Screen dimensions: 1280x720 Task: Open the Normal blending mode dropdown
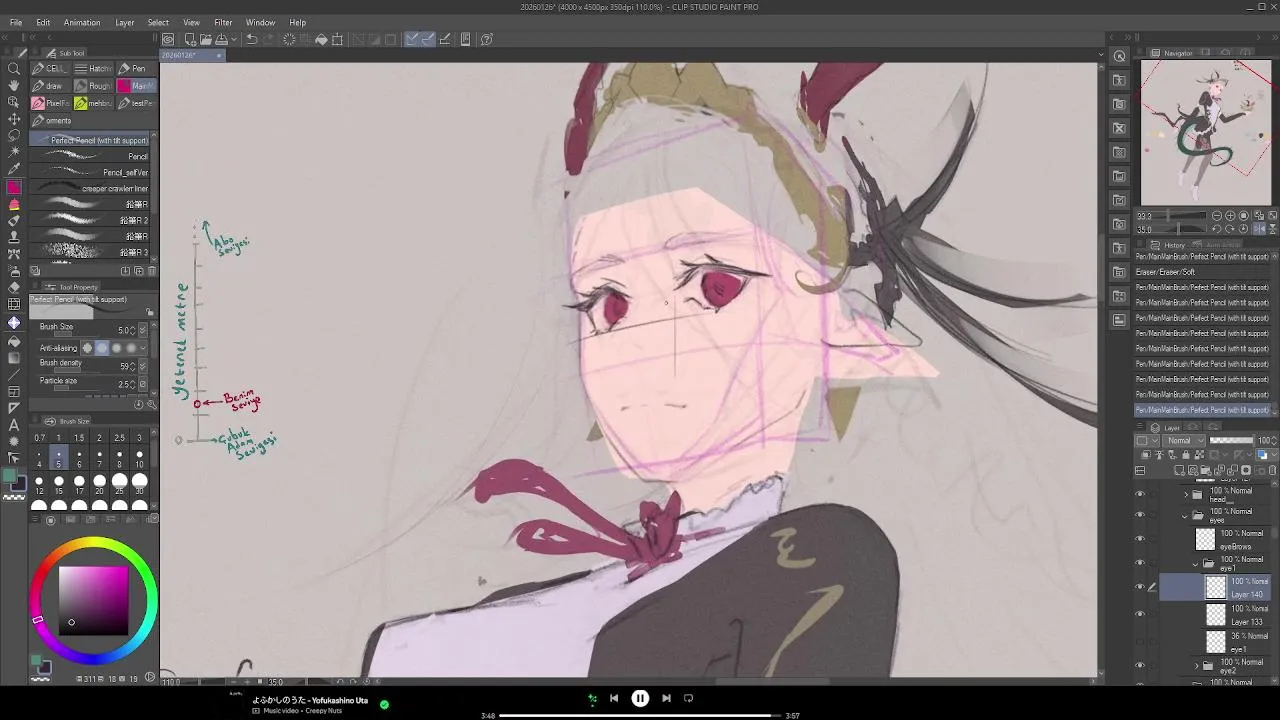(x=1186, y=440)
